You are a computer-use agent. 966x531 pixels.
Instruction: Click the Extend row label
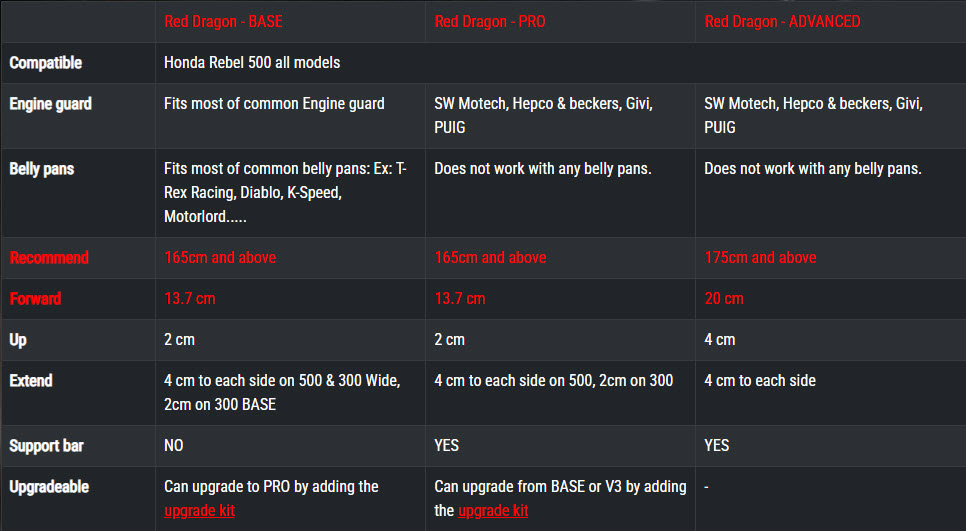(x=31, y=381)
